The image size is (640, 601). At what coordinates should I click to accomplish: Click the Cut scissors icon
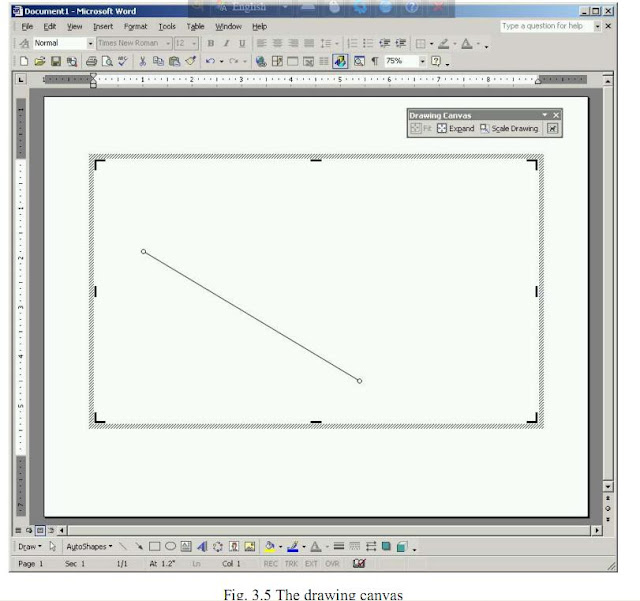click(x=142, y=61)
